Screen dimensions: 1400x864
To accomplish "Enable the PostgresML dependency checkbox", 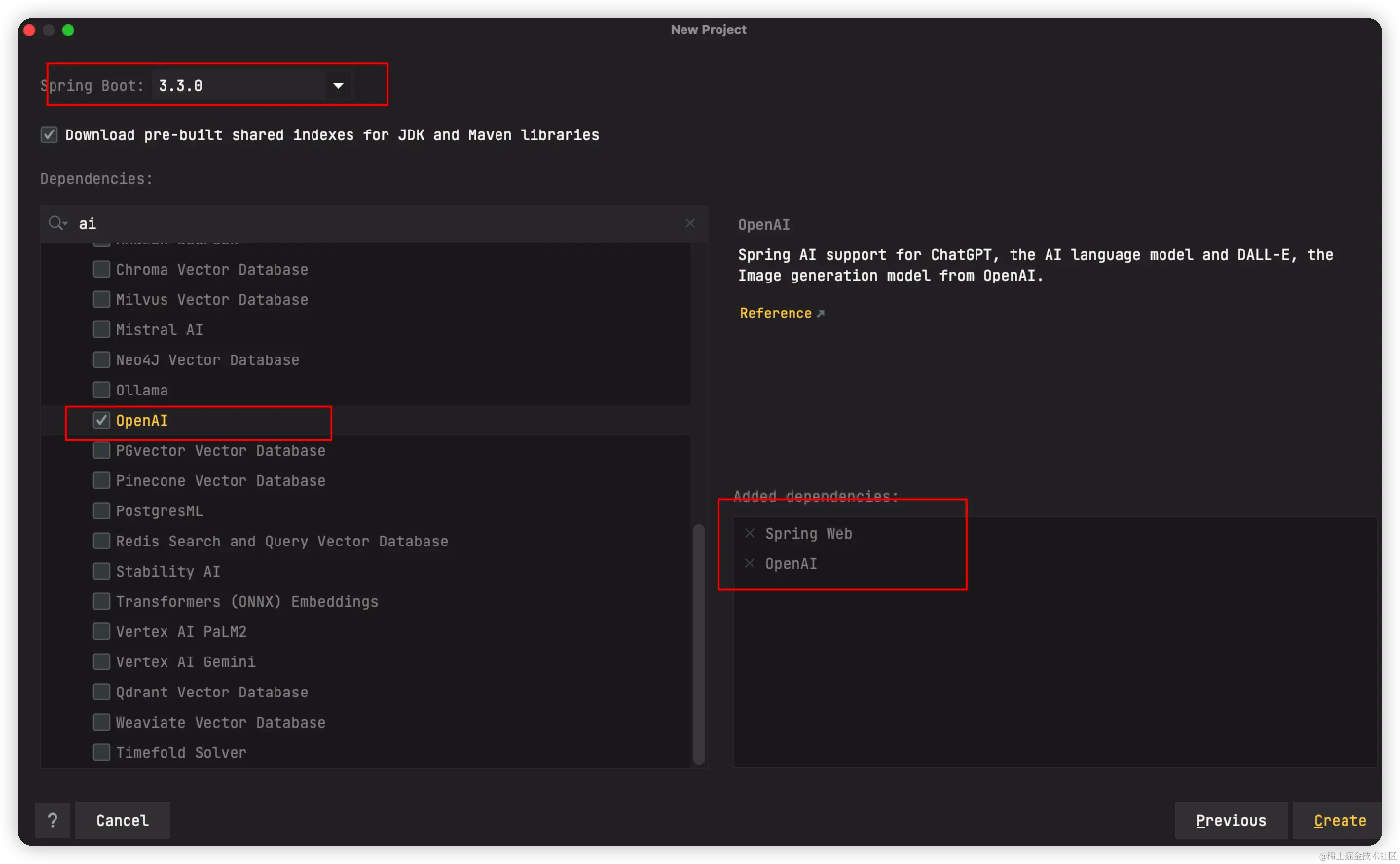I will [x=102, y=511].
